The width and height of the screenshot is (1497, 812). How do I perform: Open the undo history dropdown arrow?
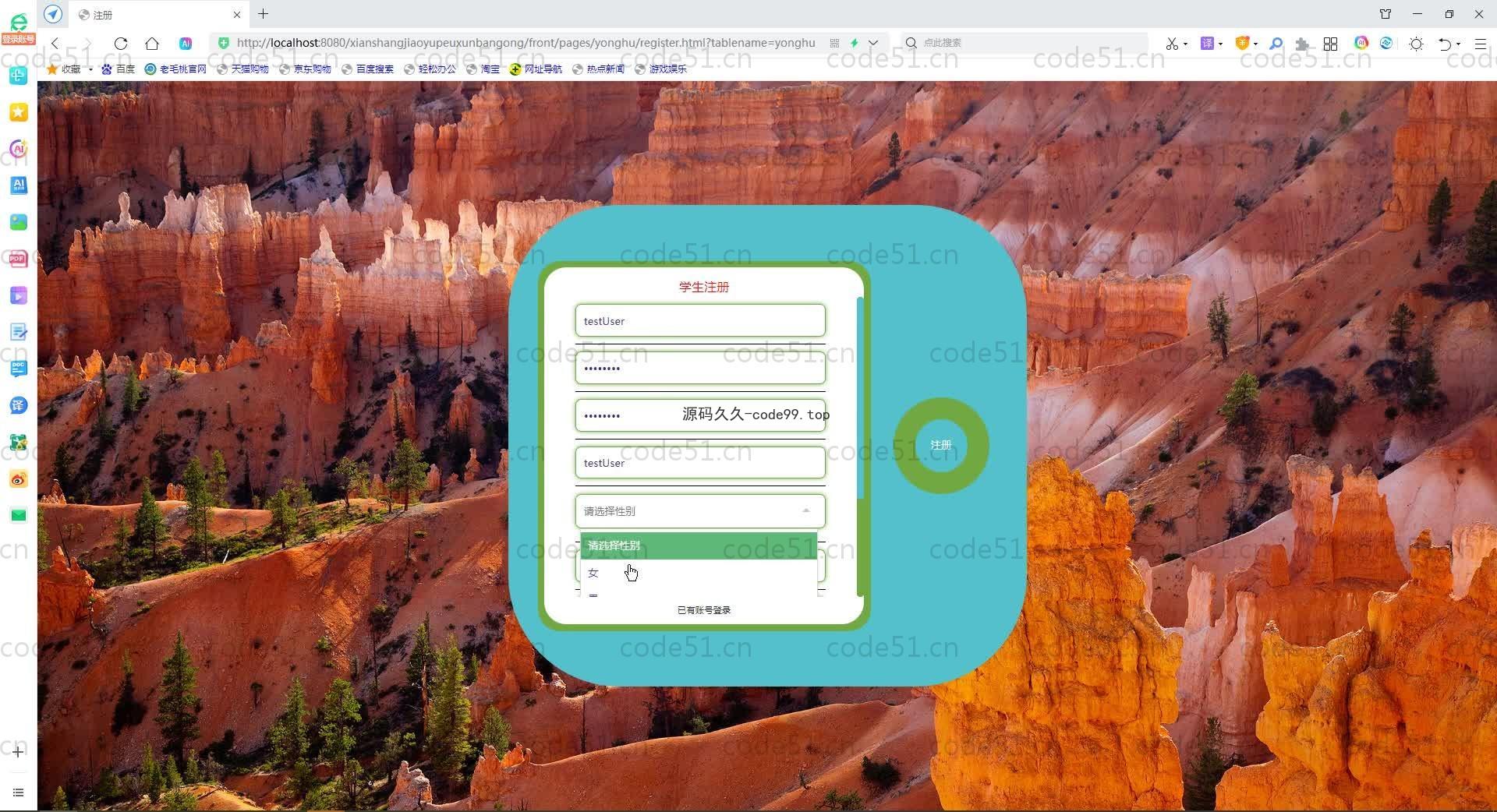pyautogui.click(x=1459, y=44)
